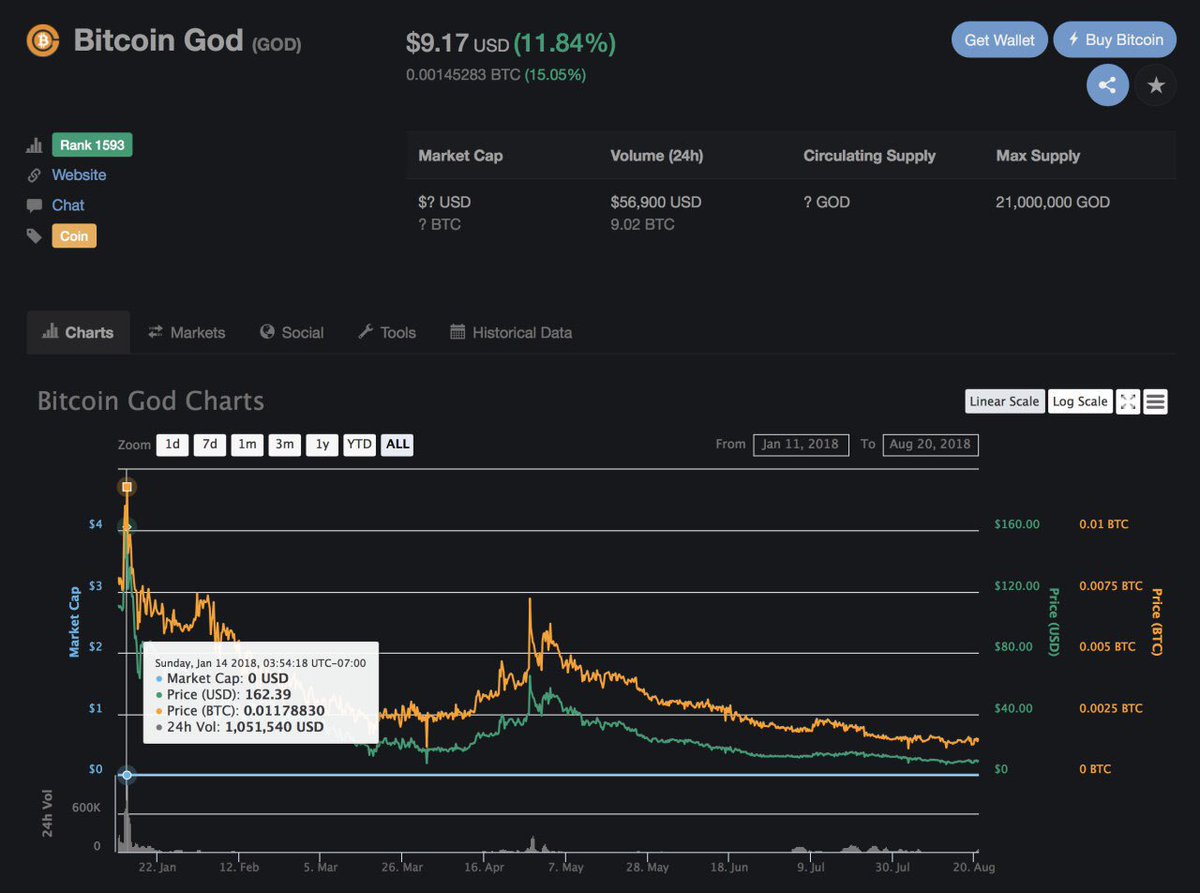Switch to the Social tab
Screen dimensions: 1200x893
click(292, 332)
